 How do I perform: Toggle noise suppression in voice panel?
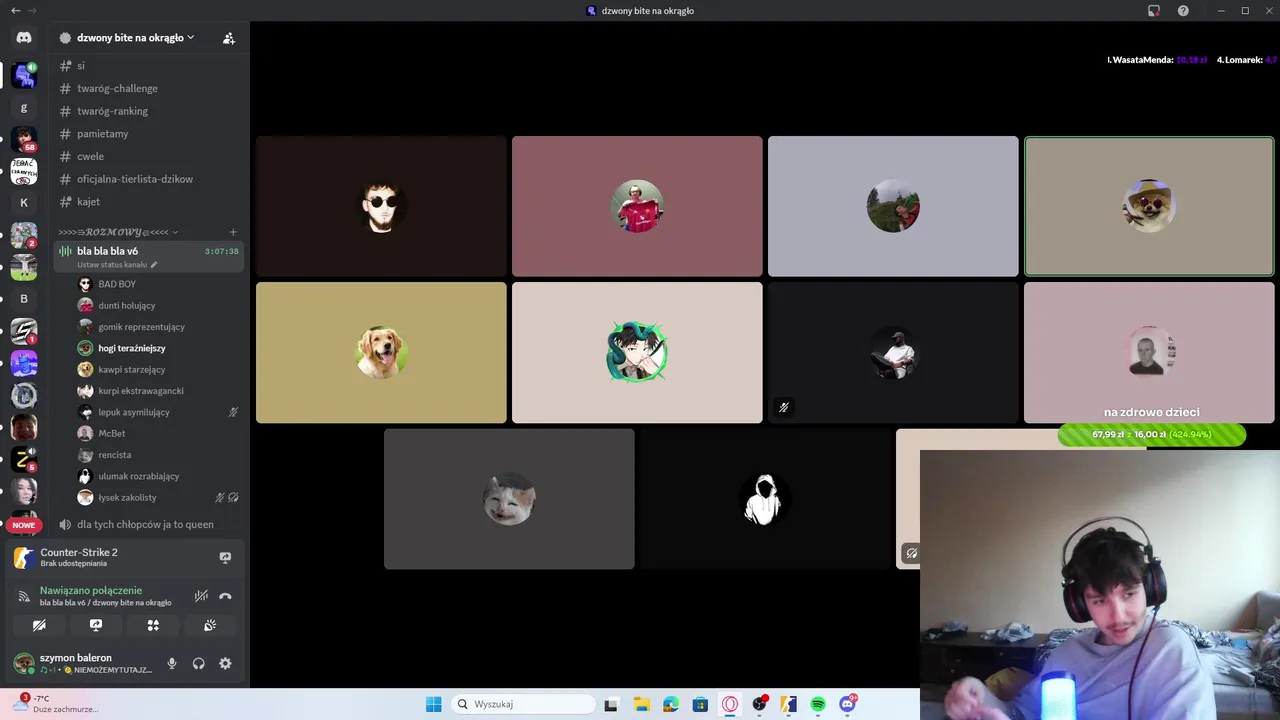201,596
